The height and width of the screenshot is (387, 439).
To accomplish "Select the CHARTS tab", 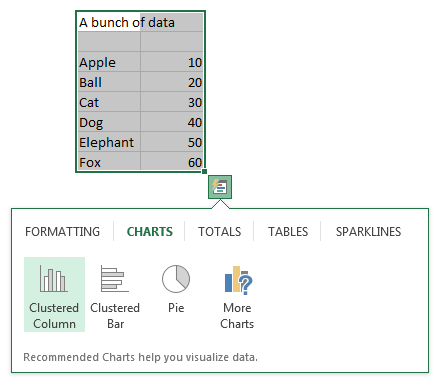I will (150, 231).
